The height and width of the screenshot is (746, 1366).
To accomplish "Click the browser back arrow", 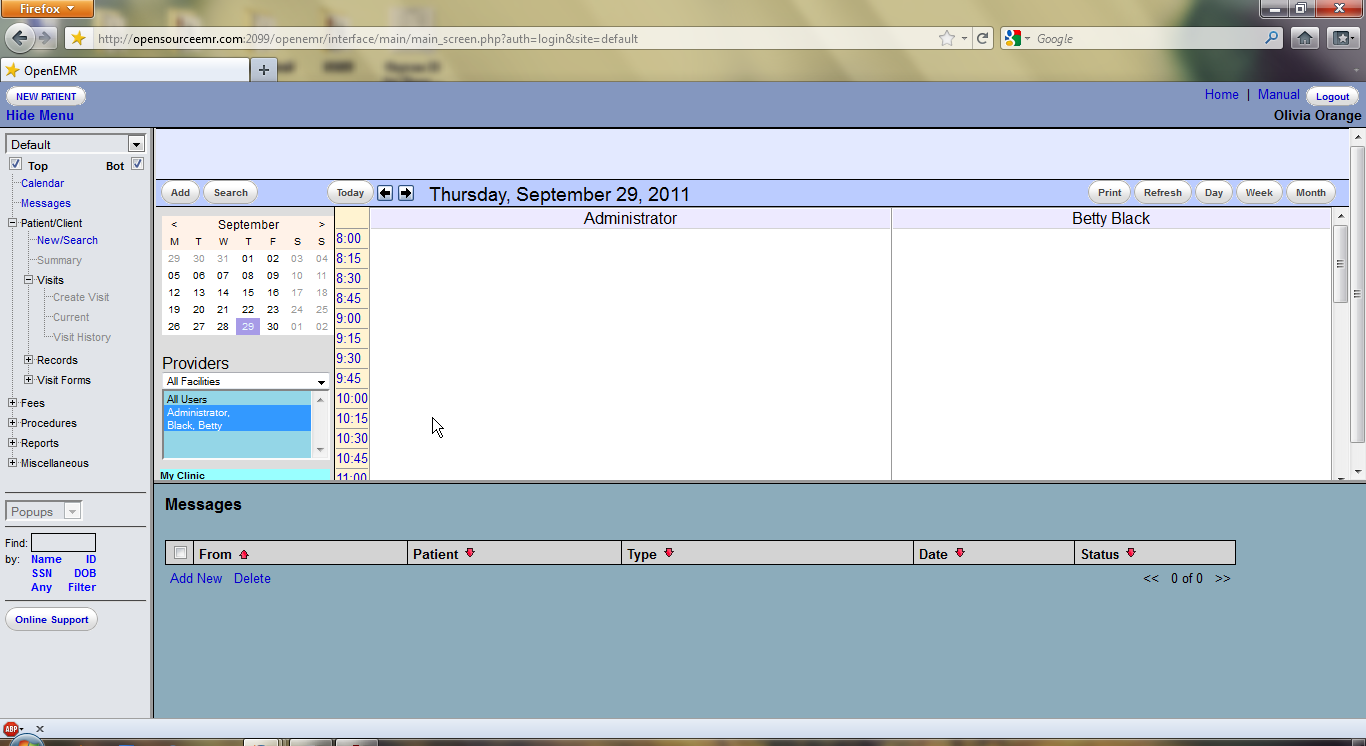I will (20, 38).
